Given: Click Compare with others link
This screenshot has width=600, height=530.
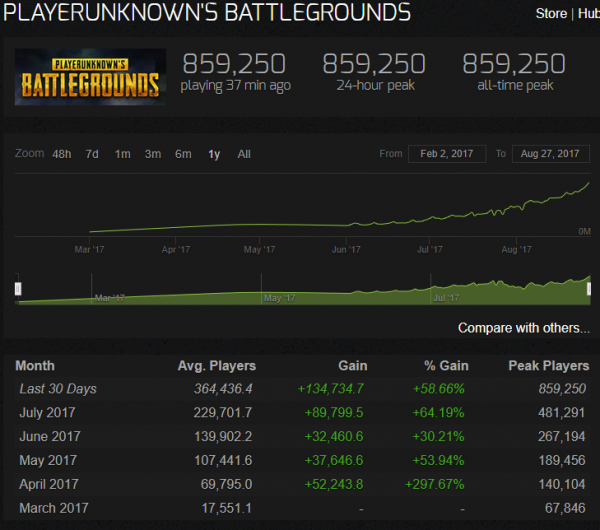Looking at the screenshot, I should 524,328.
